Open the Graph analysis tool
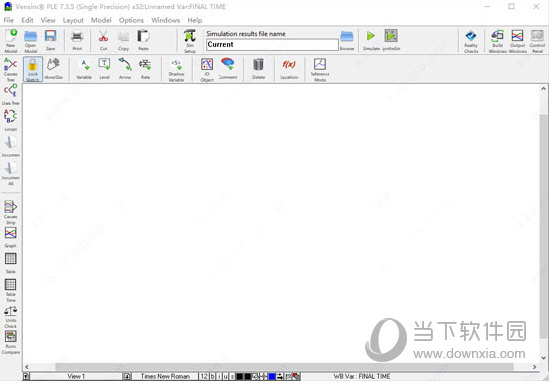This screenshot has width=550, height=383. pos(11,237)
